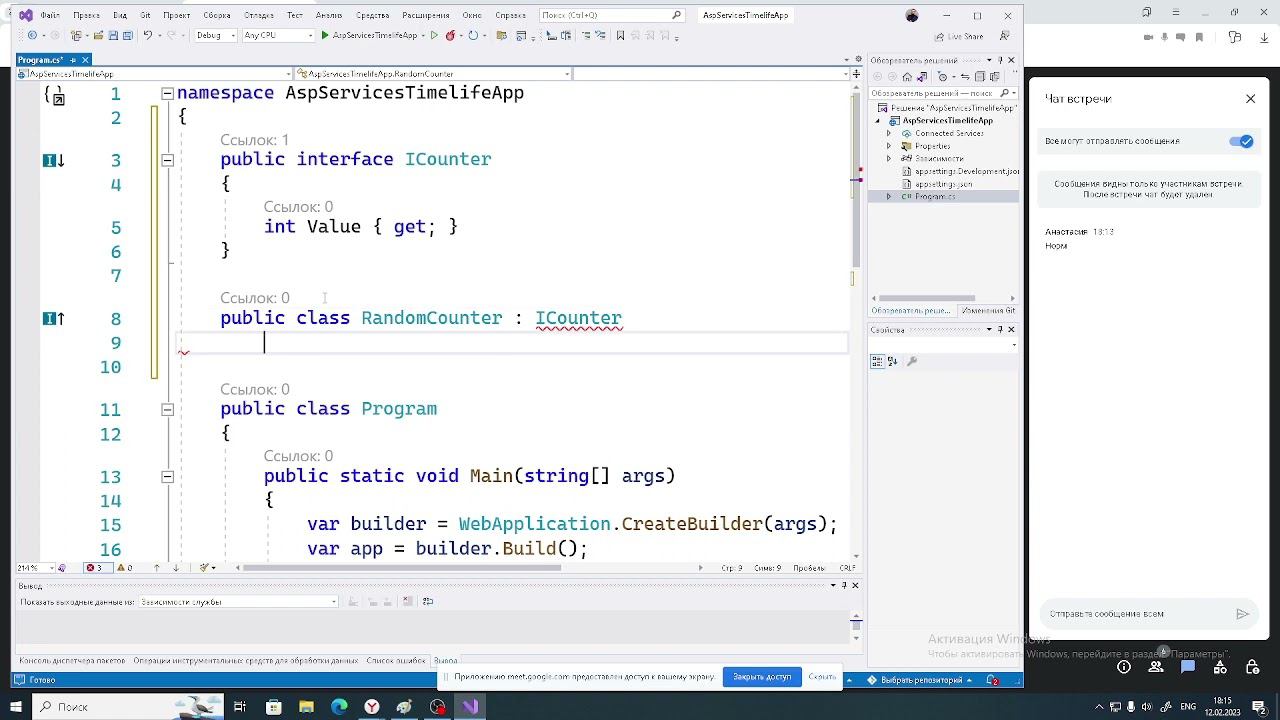Click the 'Закрыть доступ' button

(762, 677)
